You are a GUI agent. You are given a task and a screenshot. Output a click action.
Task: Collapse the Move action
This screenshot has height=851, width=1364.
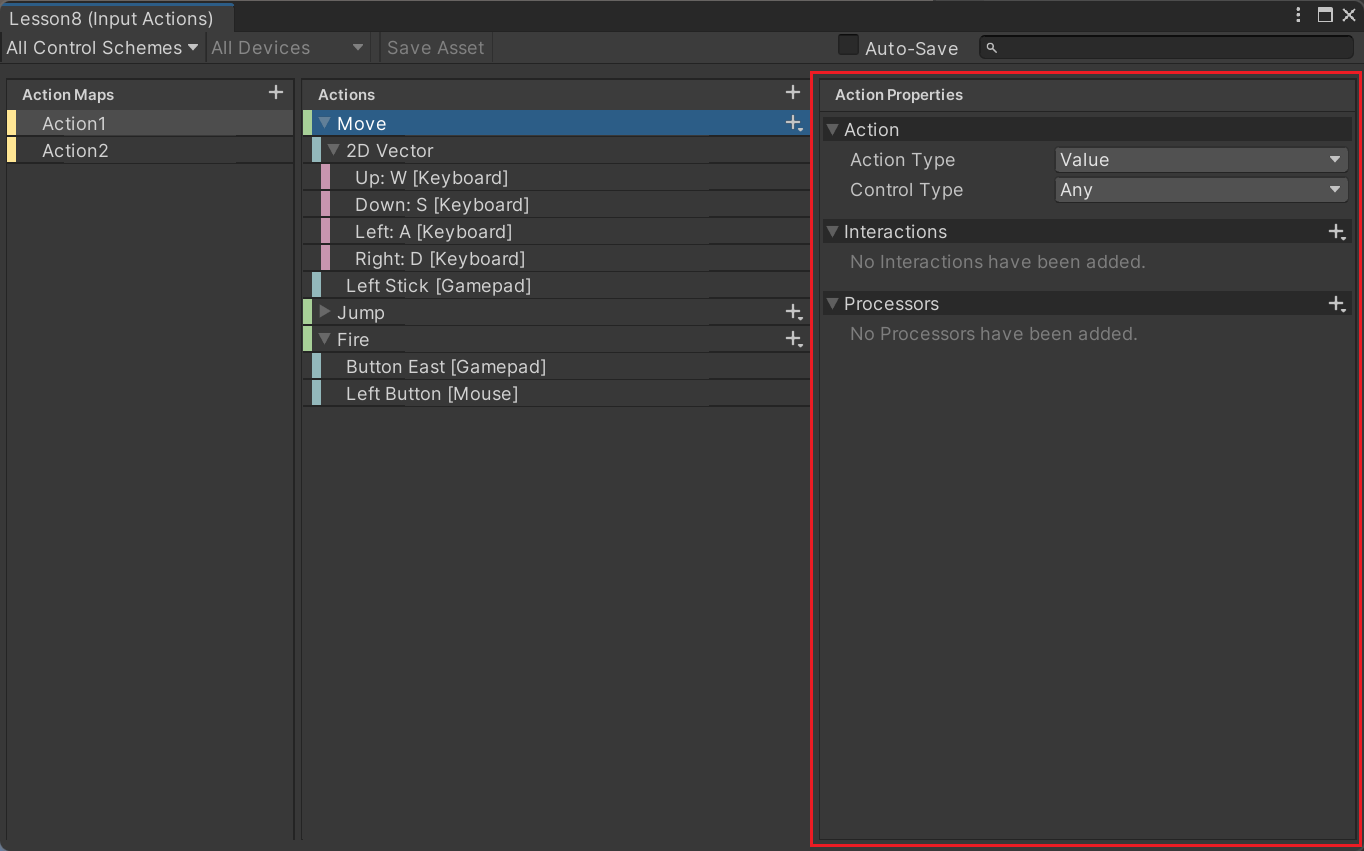point(325,123)
